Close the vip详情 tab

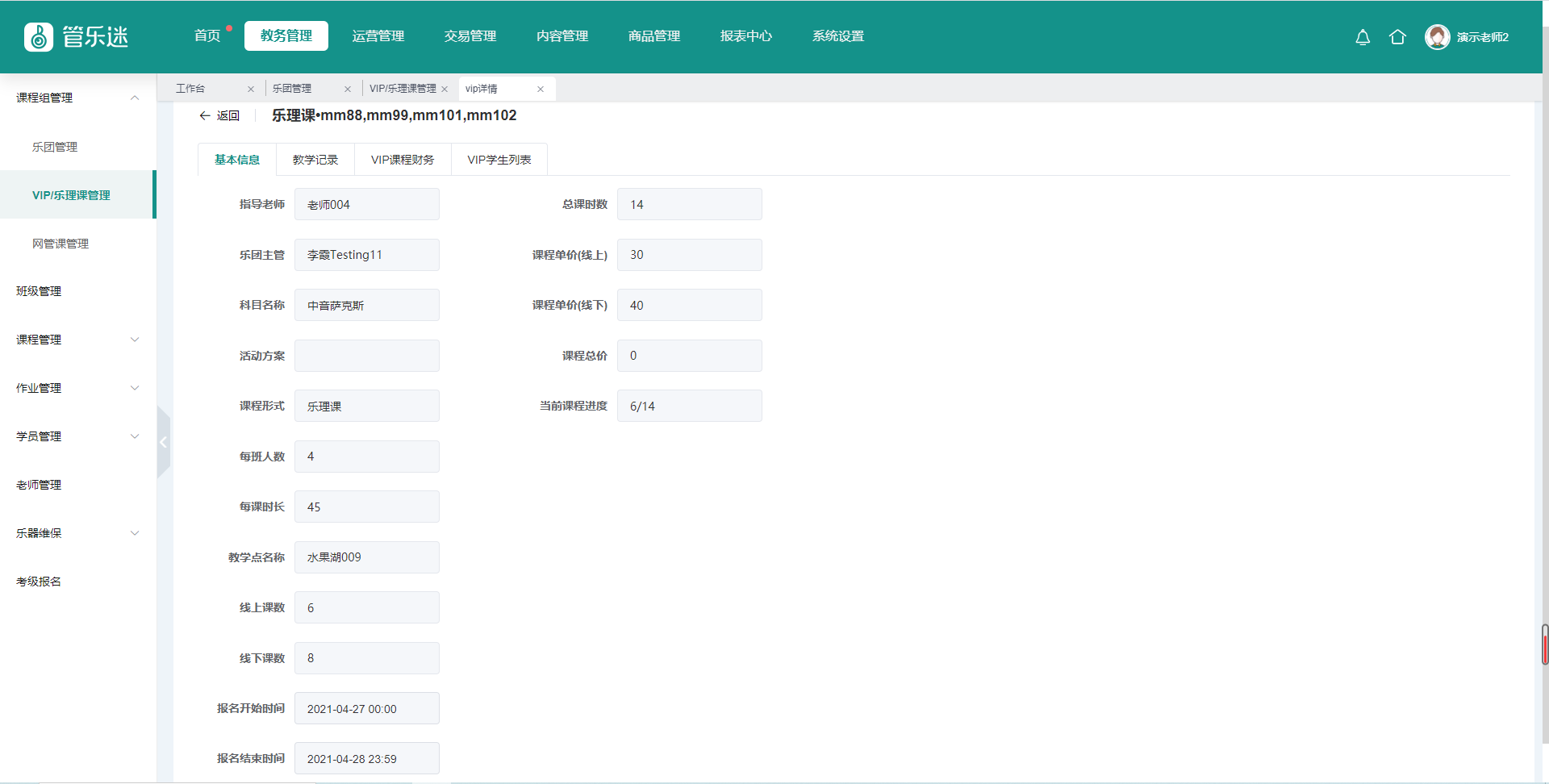click(541, 90)
